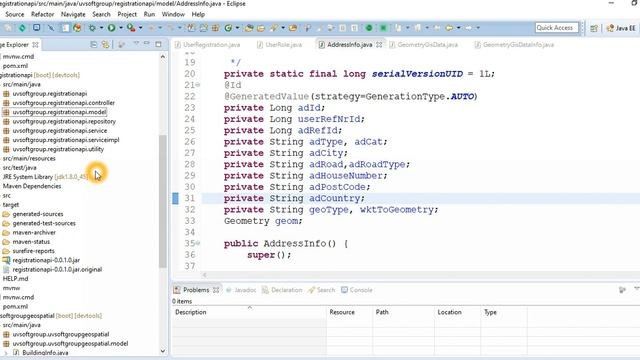The width and height of the screenshot is (640, 360).
Task: Select the uvsoftgroup.registrationapi.serviceimpl package
Action: pos(66,140)
